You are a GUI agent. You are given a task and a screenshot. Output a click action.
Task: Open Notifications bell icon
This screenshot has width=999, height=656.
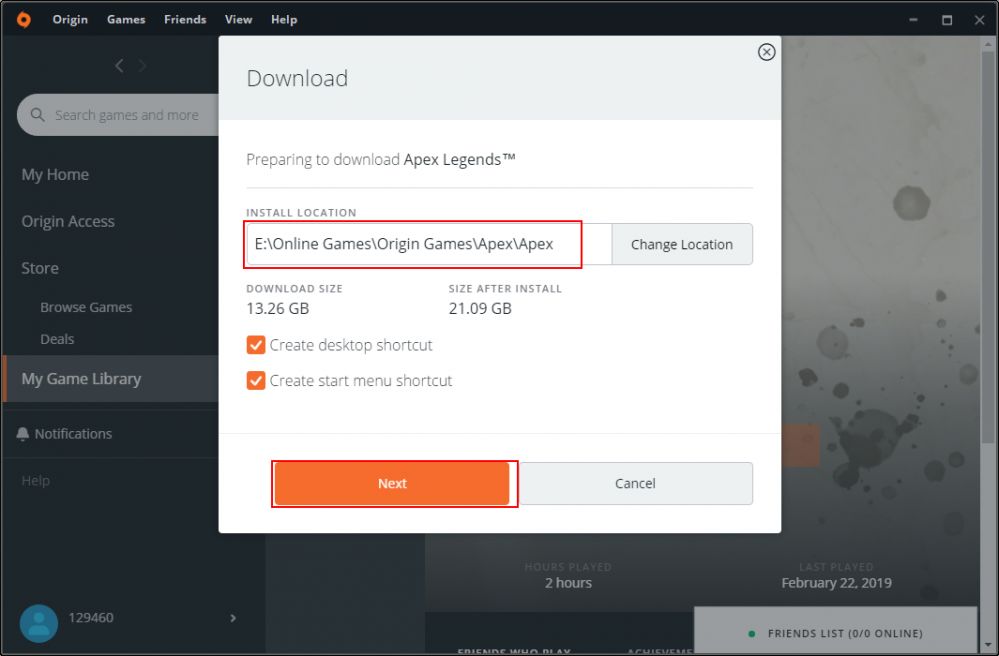22,434
